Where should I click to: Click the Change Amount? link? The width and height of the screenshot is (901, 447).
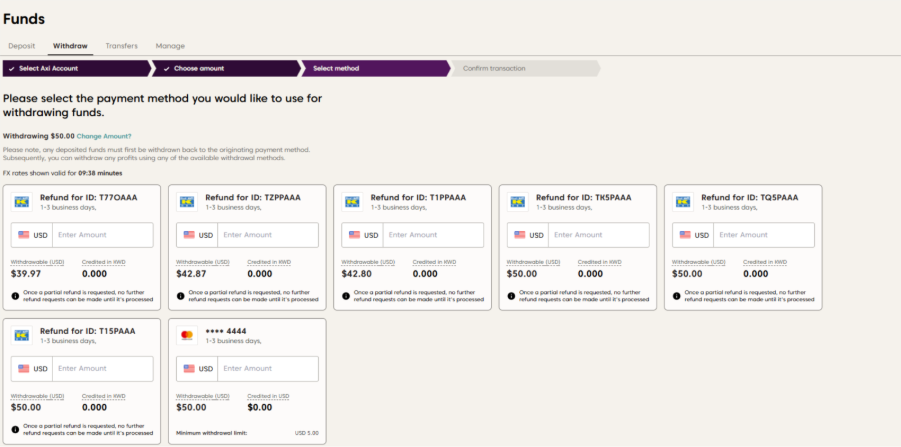click(104, 136)
